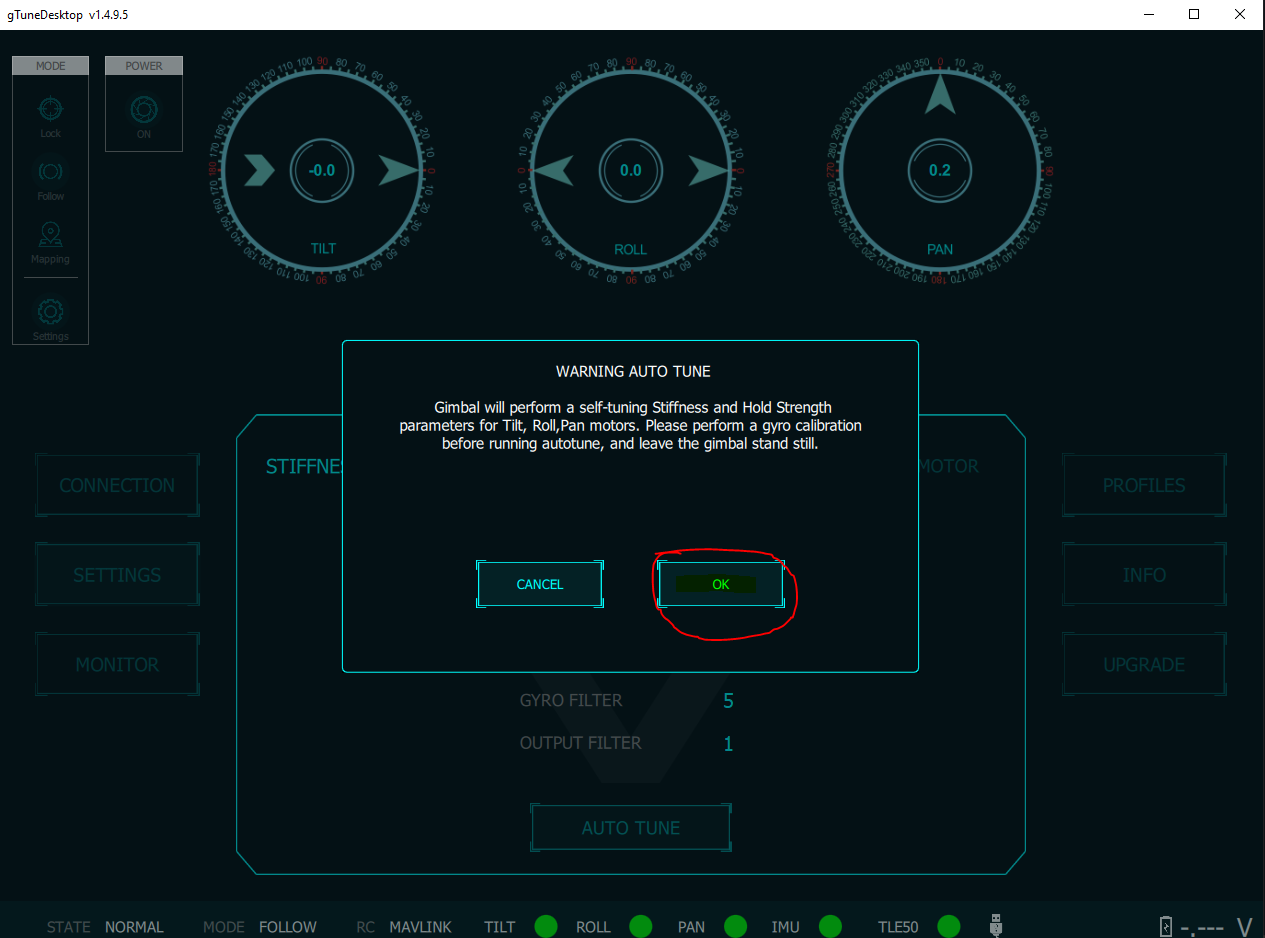Cancel the auto tune warning

(540, 584)
